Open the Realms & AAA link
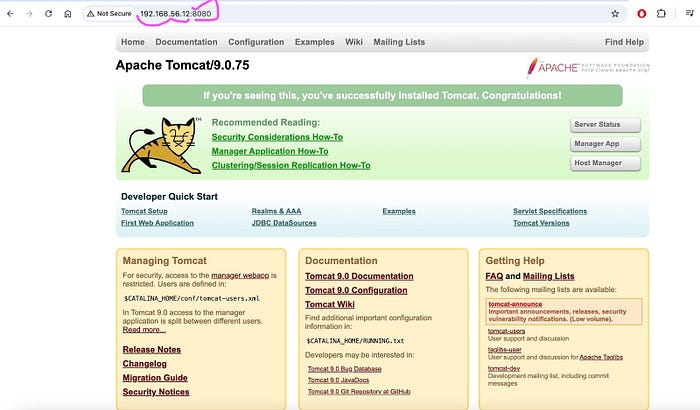 276,211
